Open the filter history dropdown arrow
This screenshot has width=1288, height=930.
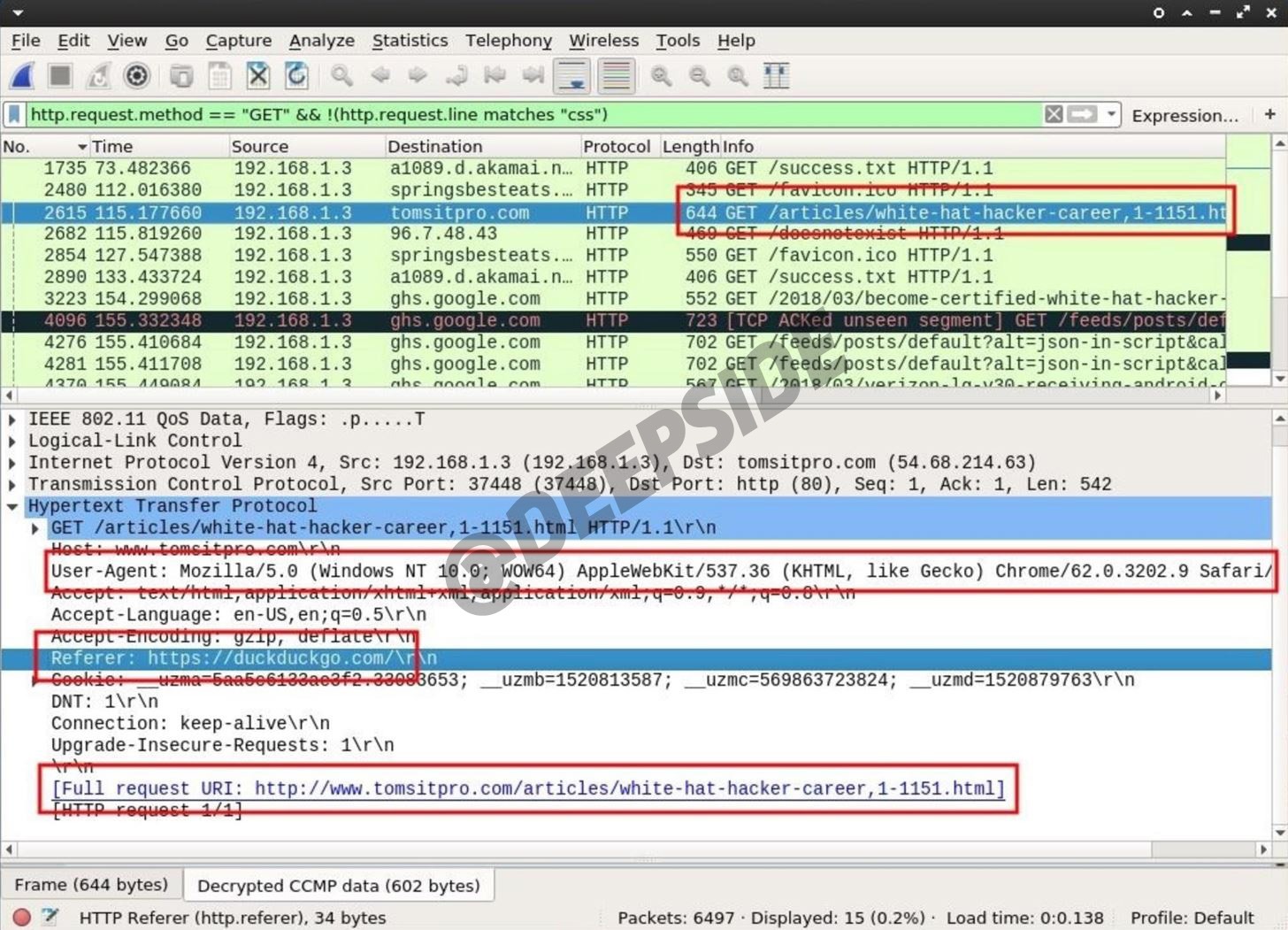1111,114
